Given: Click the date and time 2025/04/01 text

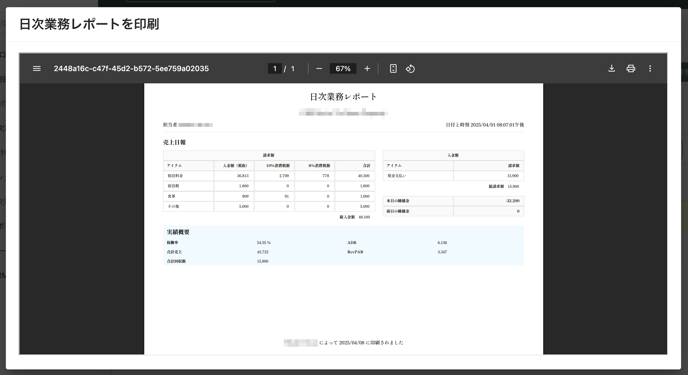Looking at the screenshot, I should point(485,125).
